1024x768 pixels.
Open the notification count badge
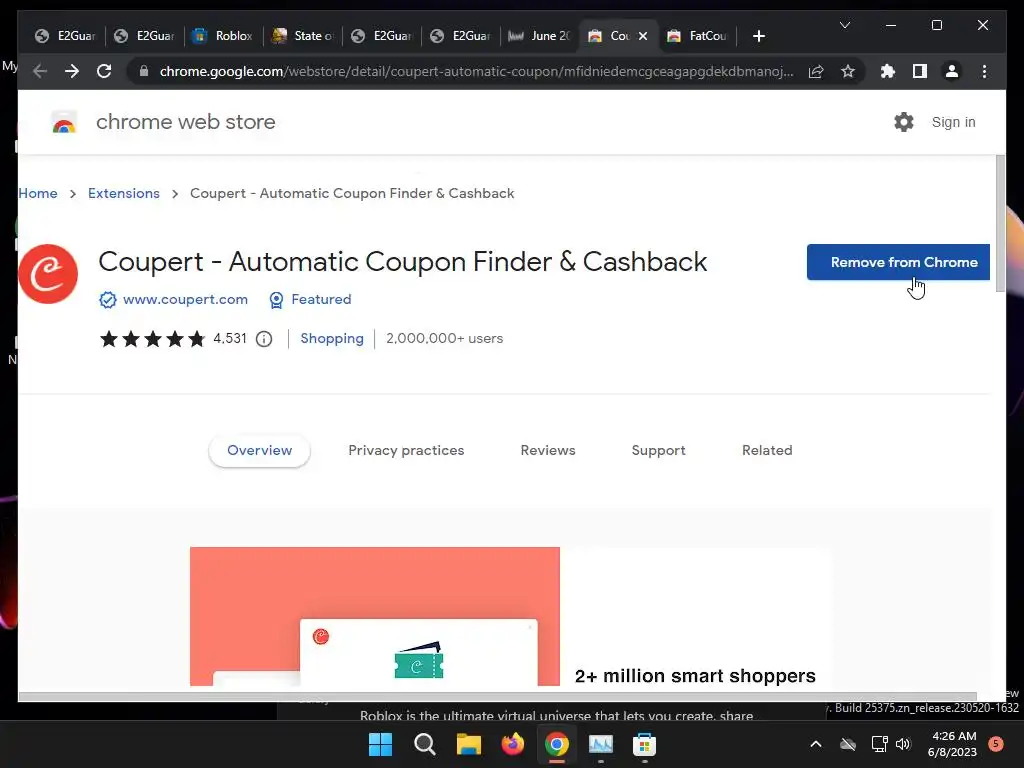pyautogui.click(x=996, y=744)
